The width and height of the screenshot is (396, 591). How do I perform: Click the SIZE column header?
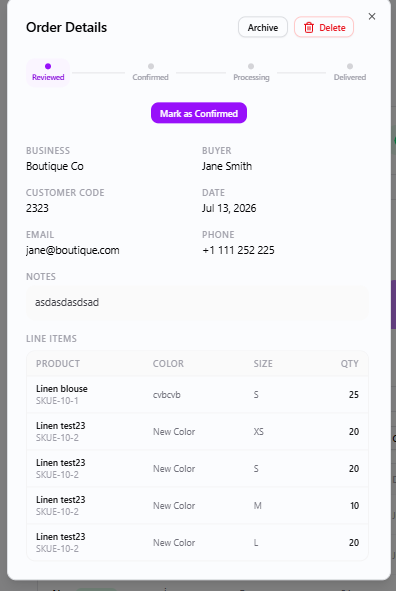263,364
